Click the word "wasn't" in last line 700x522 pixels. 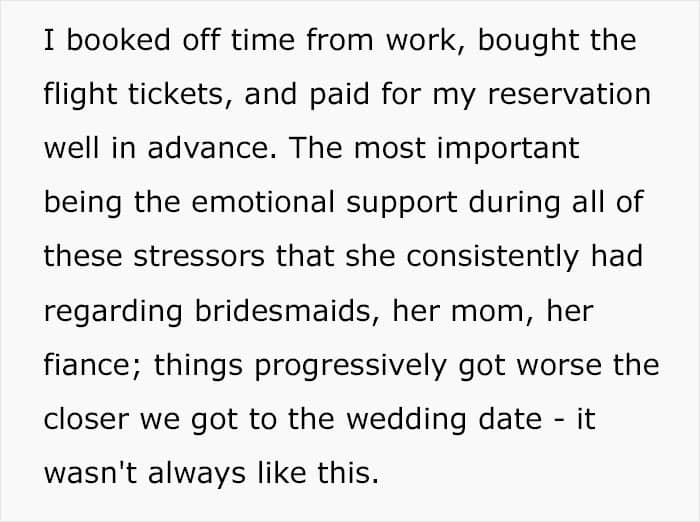[x=90, y=473]
